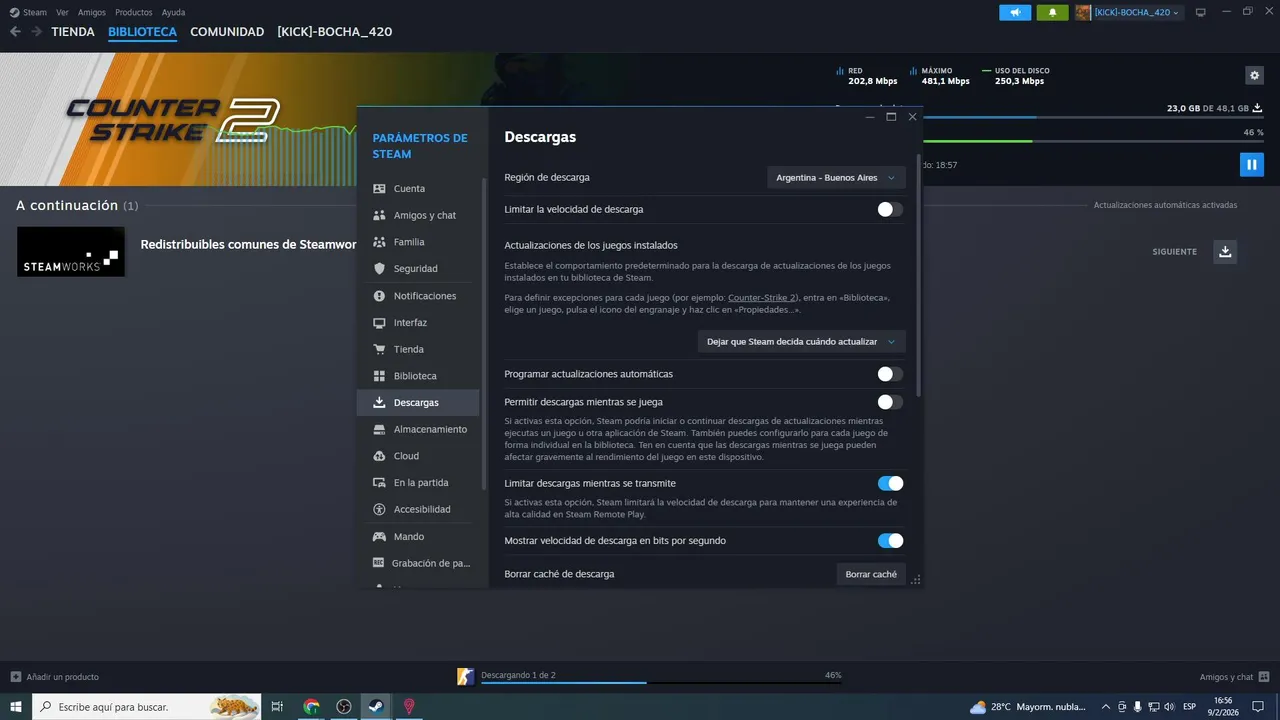Select Descargas download icon in sidebar

tap(379, 403)
